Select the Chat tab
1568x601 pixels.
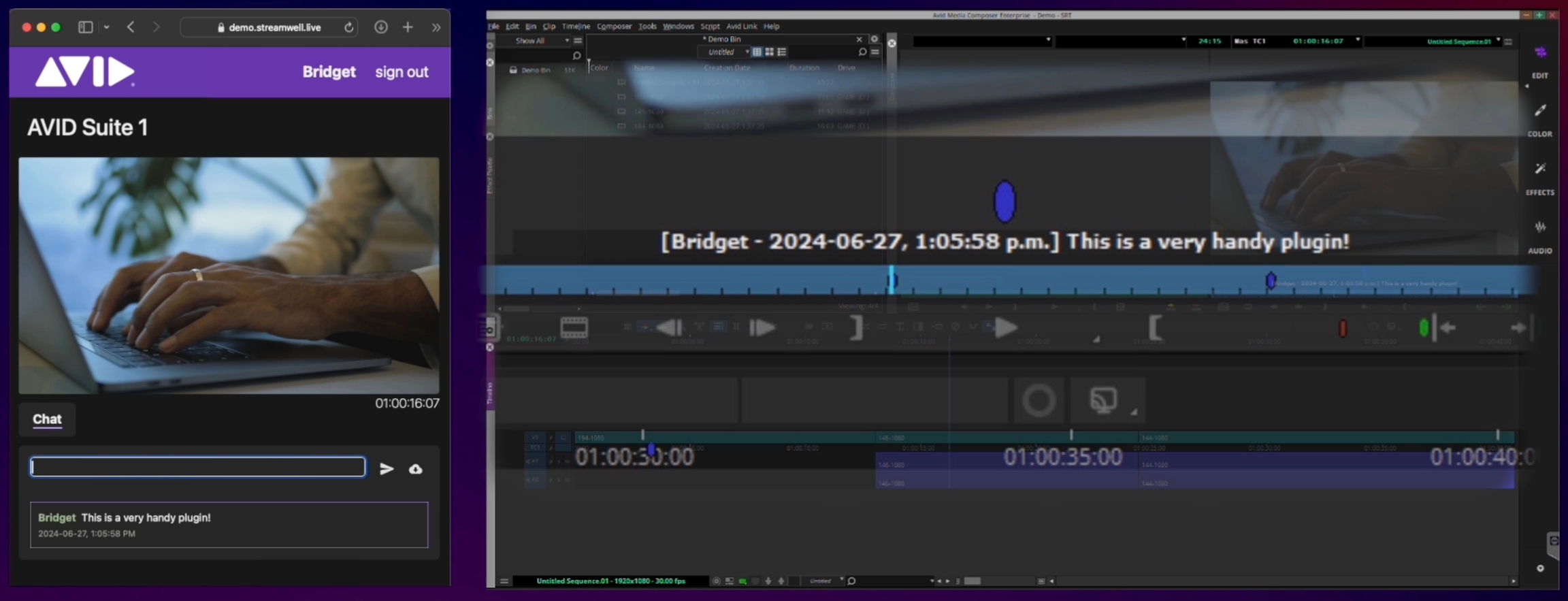47,419
